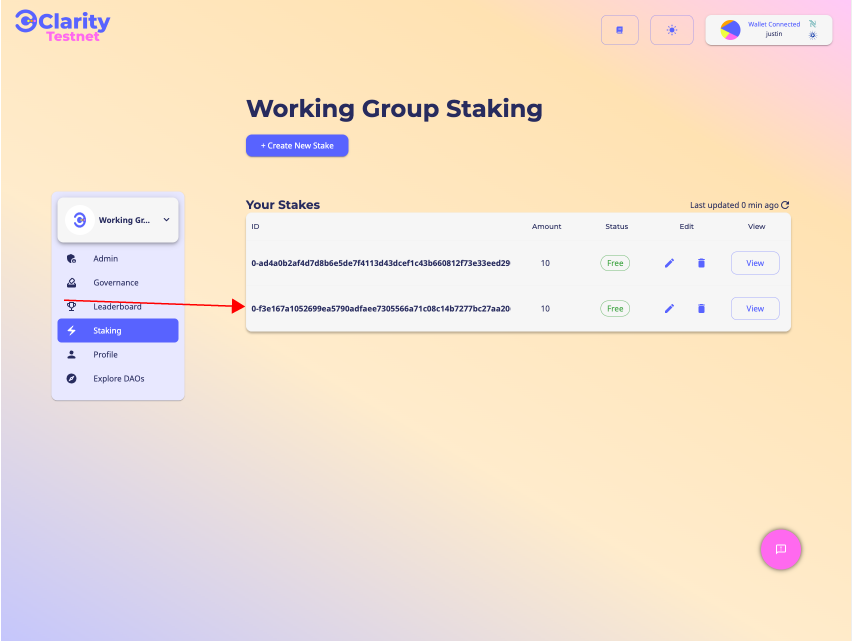Image resolution: width=852 pixels, height=642 pixels.
Task: Navigate to Leaderboard page
Action: coord(117,307)
